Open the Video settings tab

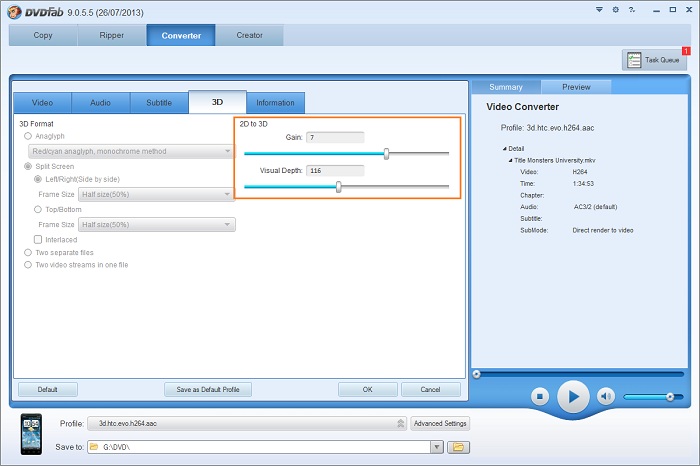[42, 103]
